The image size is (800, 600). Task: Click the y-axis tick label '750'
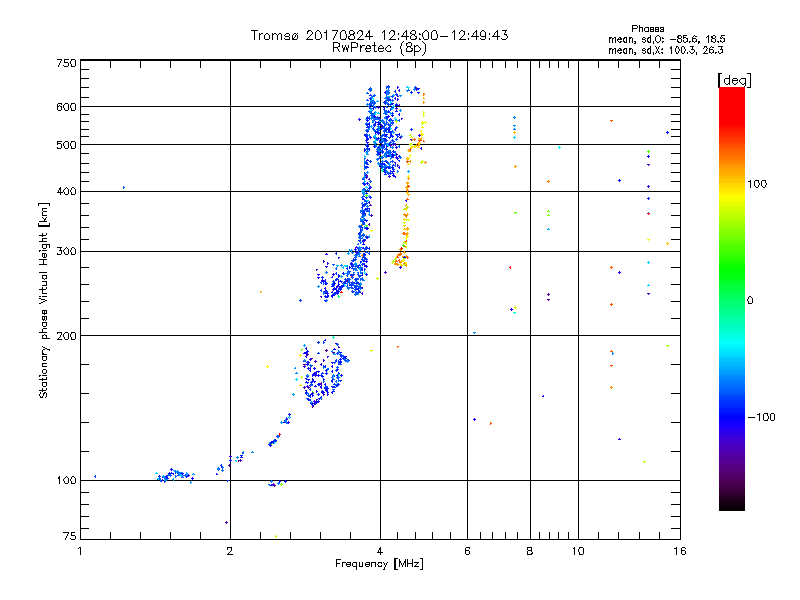tap(66, 63)
